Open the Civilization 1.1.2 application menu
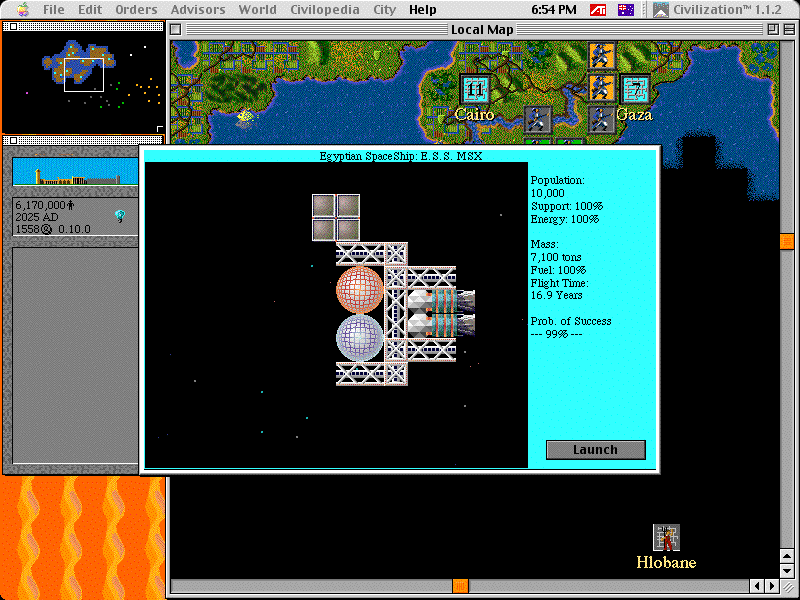This screenshot has width=800, height=600. tap(717, 10)
